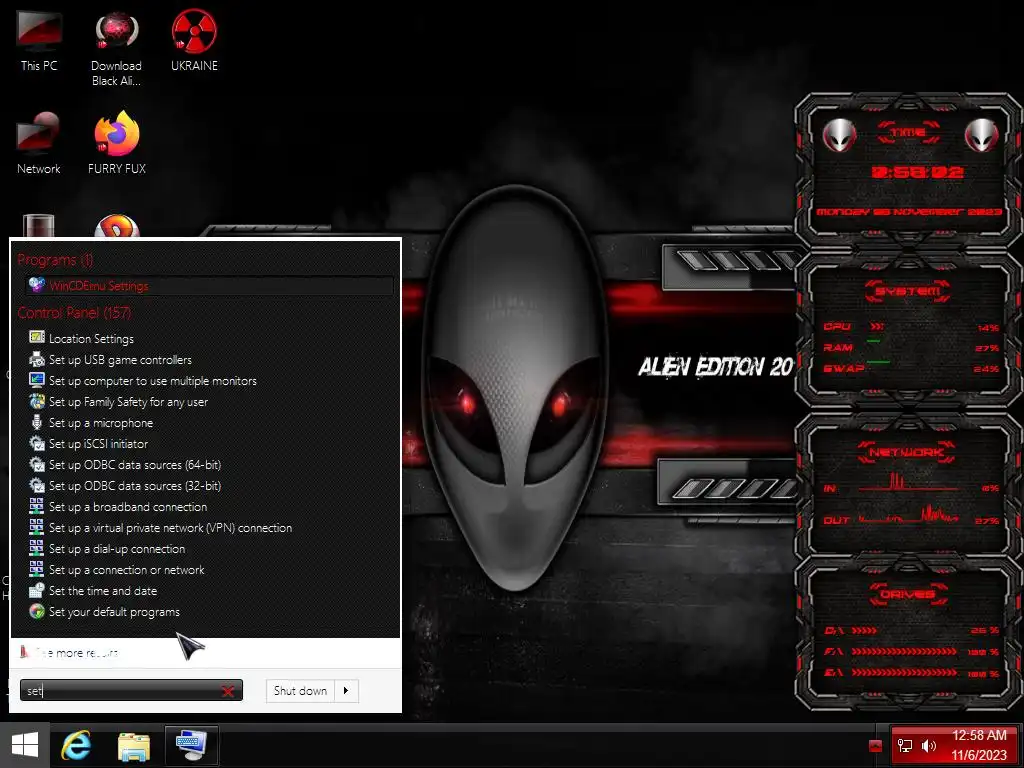The width and height of the screenshot is (1024, 768).
Task: Click the Windows Start button
Action: click(25, 745)
